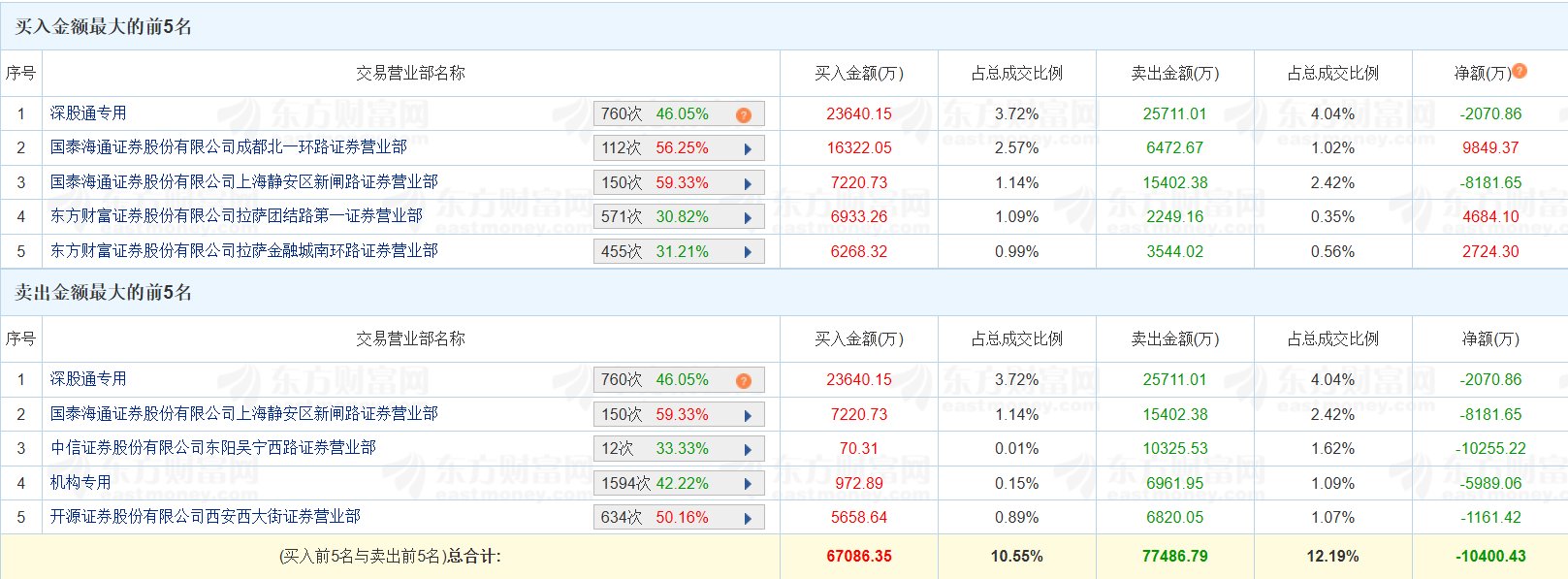Viewport: 1568px width, 579px height.
Task: Open 开源证券西安西大街证券营业部 link
Action: point(205,517)
